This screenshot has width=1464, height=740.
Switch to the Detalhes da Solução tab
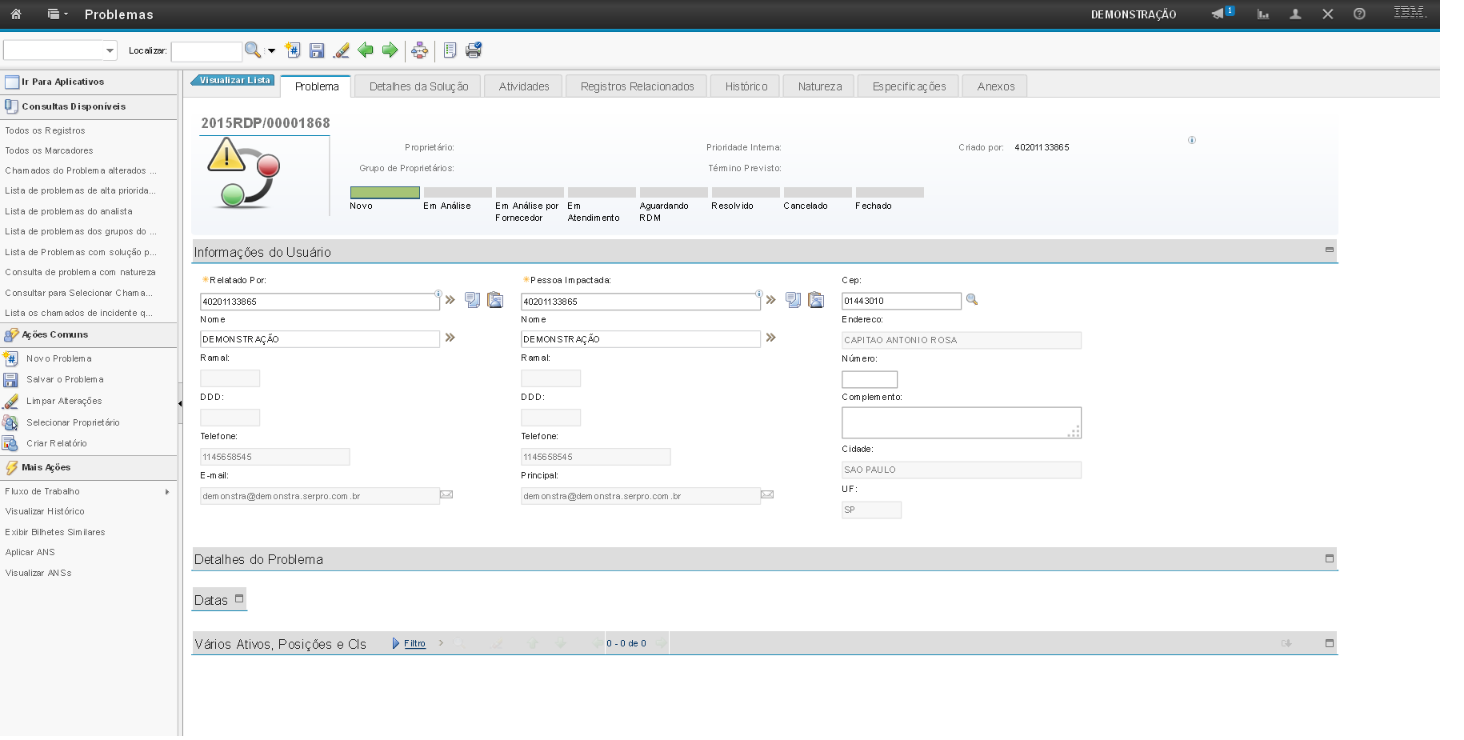(418, 87)
